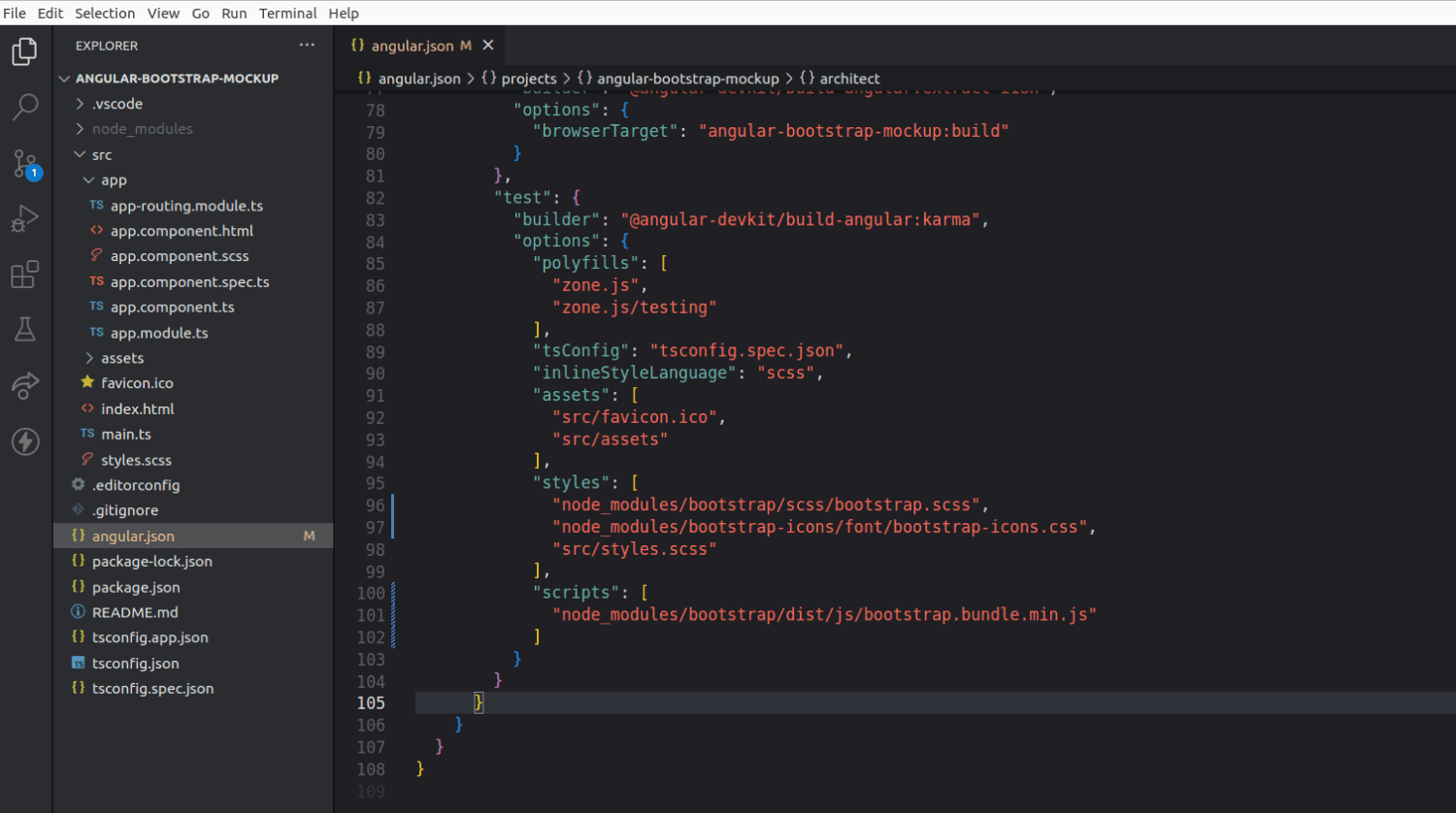The width and height of the screenshot is (1456, 813).
Task: Collapse the ANGULAR-BOOTSTRAP-MOCKUP section header
Action: coord(175,78)
